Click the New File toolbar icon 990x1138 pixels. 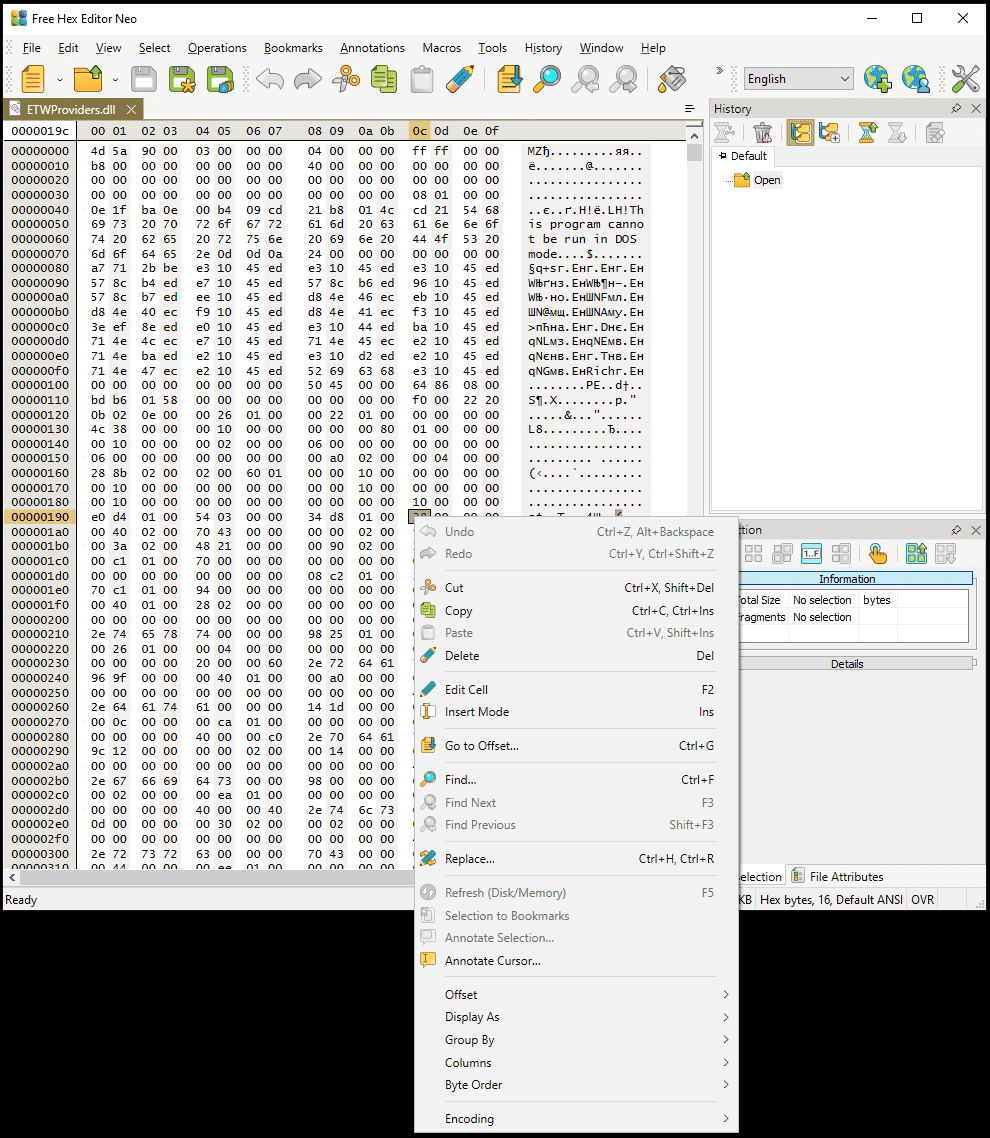[33, 79]
